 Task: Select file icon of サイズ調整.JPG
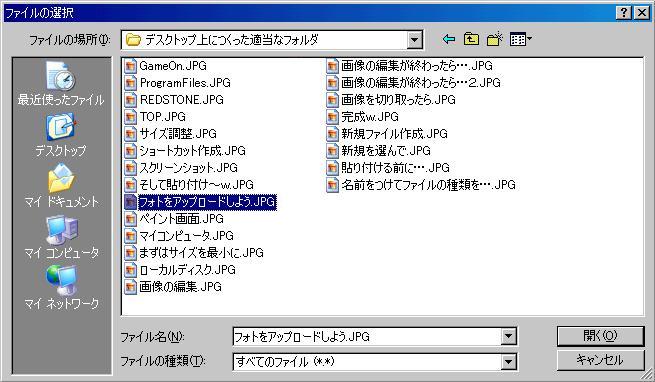(130, 134)
